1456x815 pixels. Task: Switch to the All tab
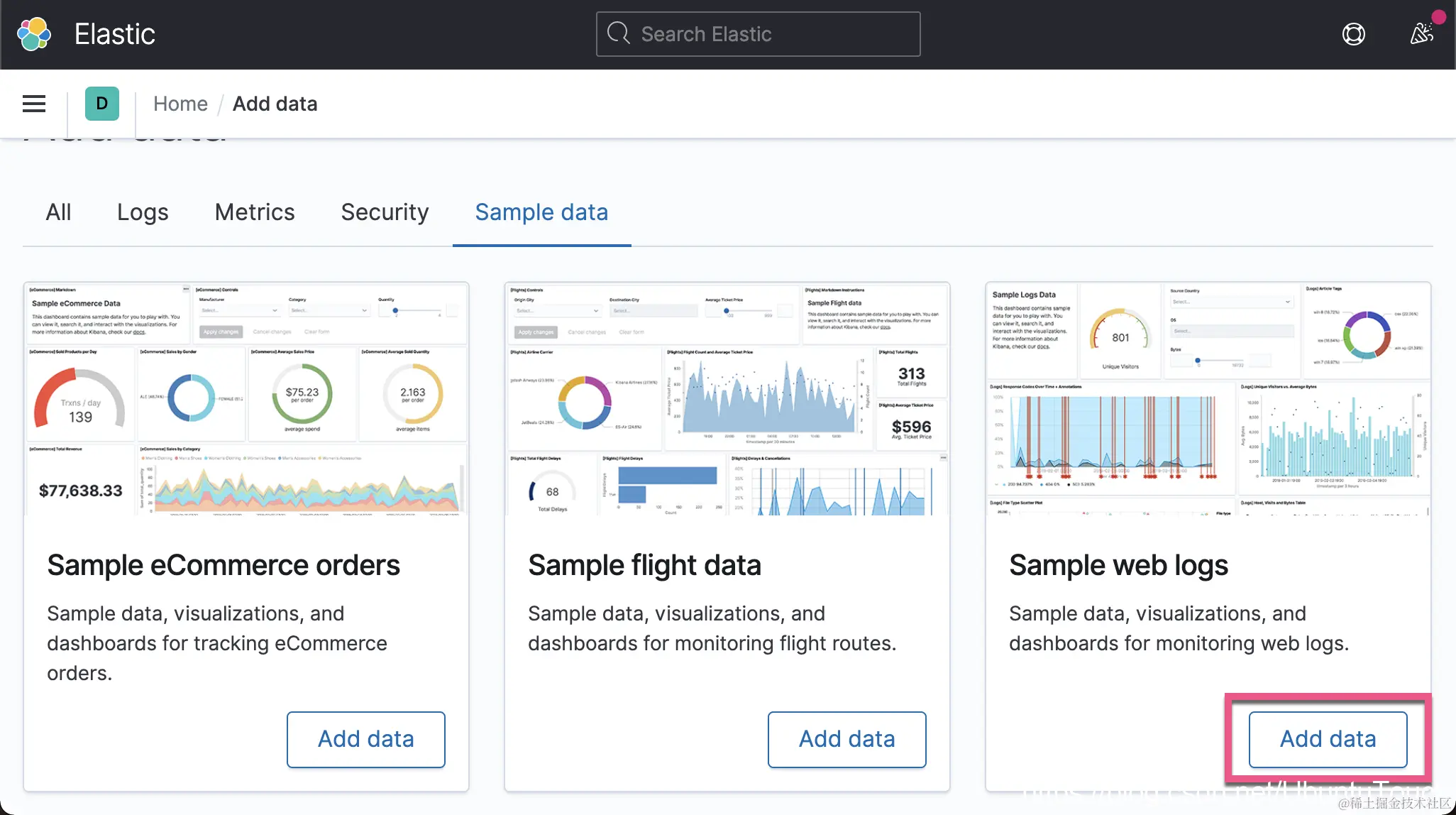point(58,212)
